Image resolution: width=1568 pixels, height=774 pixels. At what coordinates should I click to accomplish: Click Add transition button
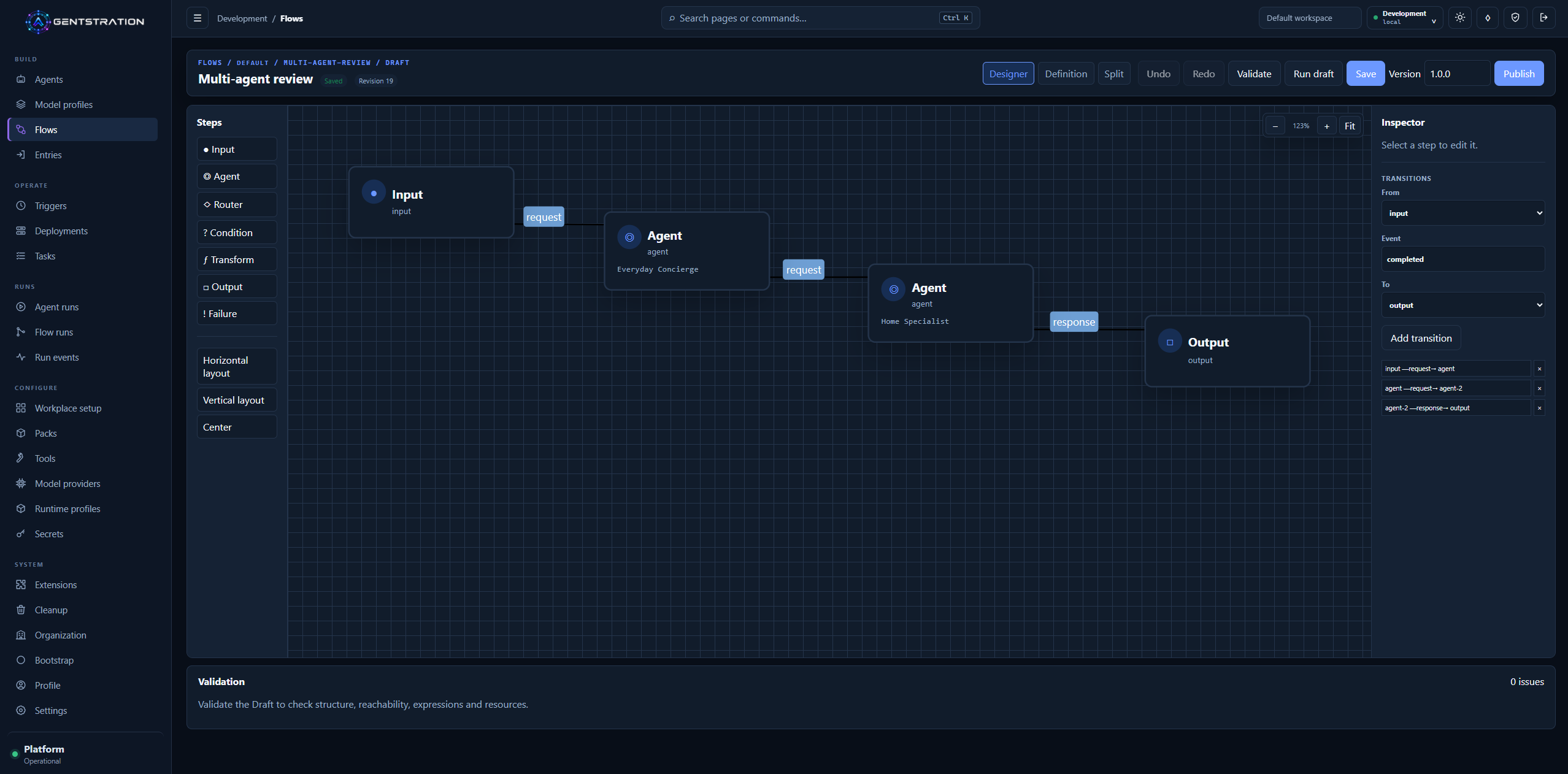tap(1421, 338)
